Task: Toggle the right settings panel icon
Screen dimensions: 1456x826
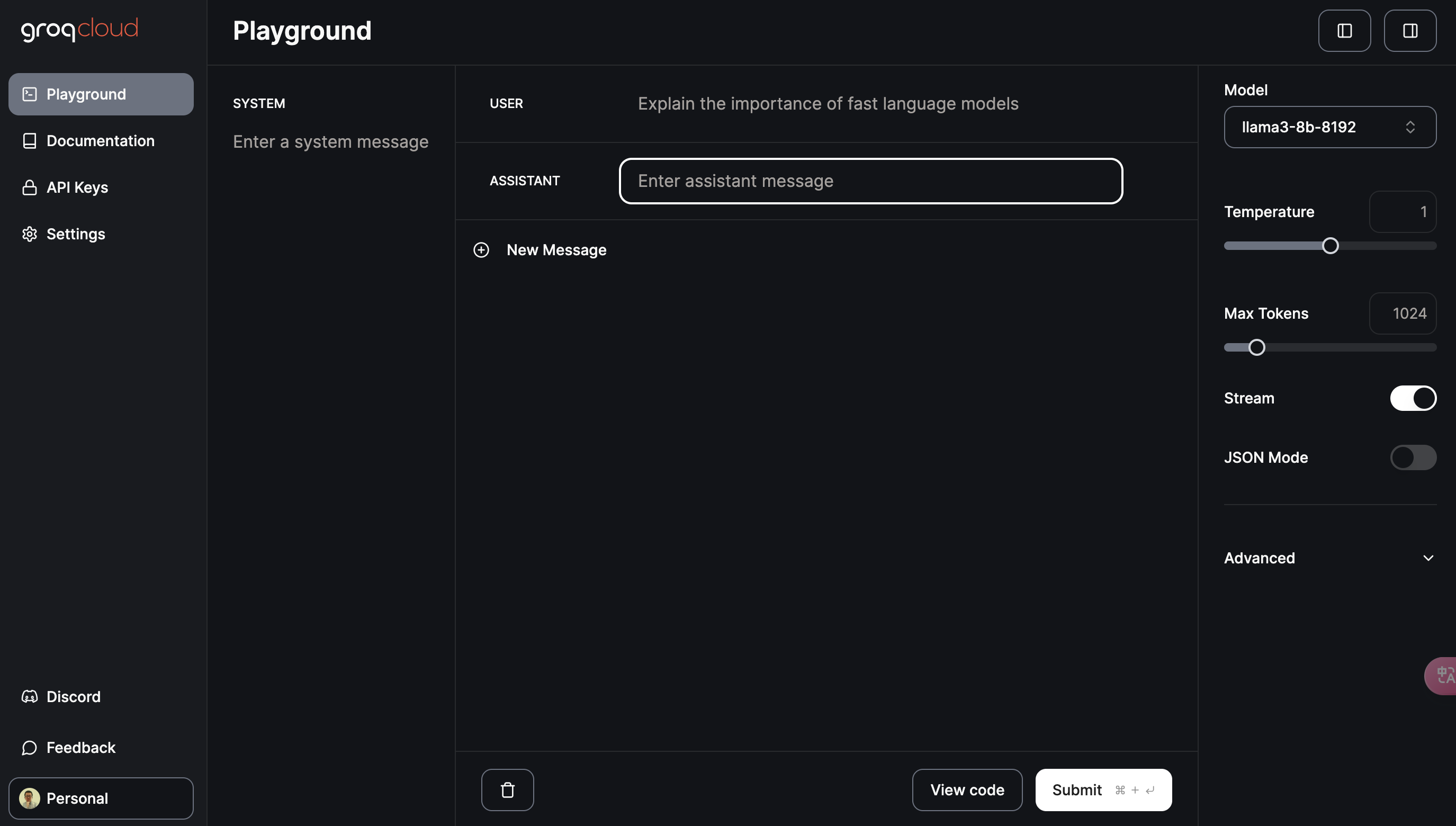Action: tap(1410, 31)
